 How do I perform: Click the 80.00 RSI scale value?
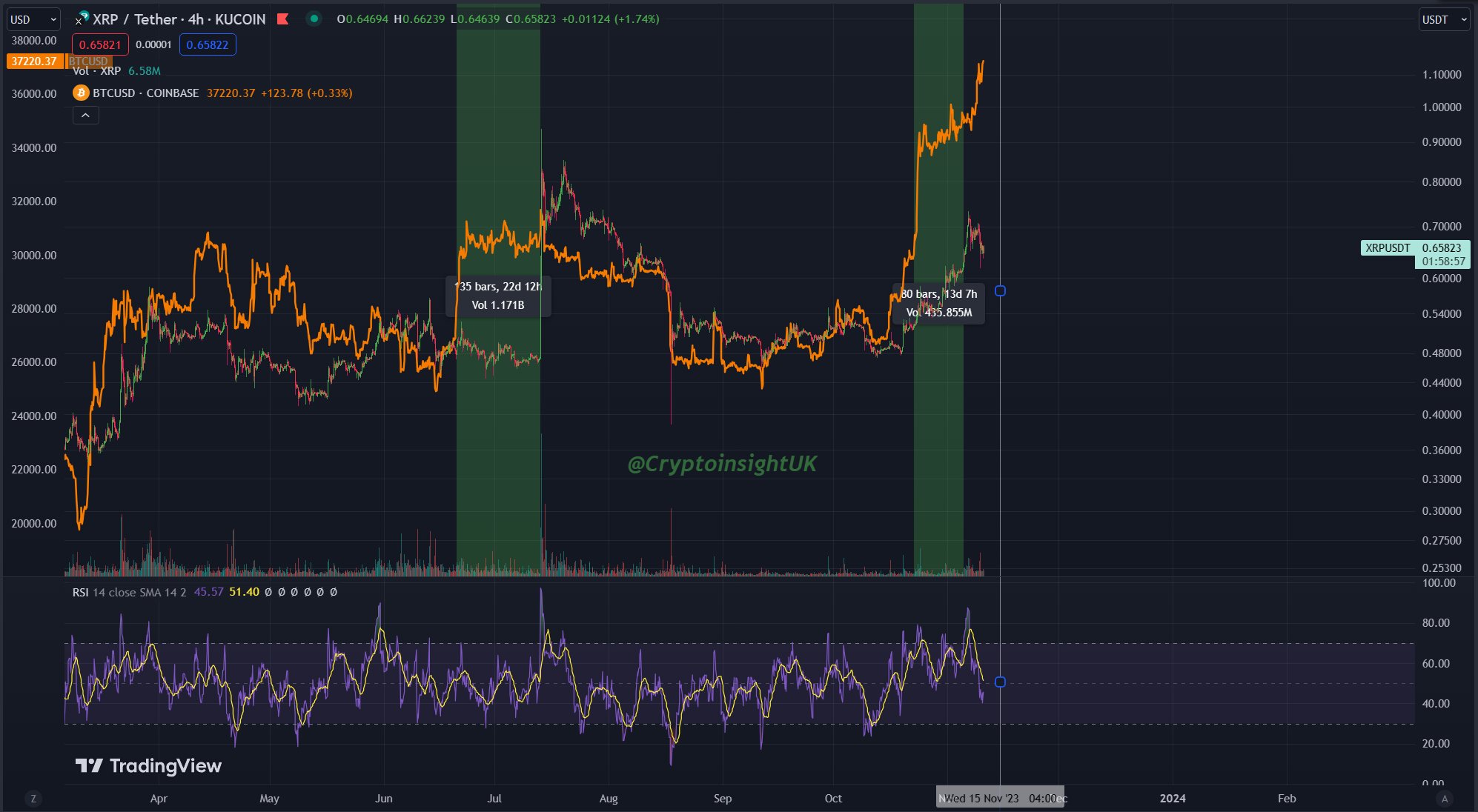pyautogui.click(x=1436, y=623)
